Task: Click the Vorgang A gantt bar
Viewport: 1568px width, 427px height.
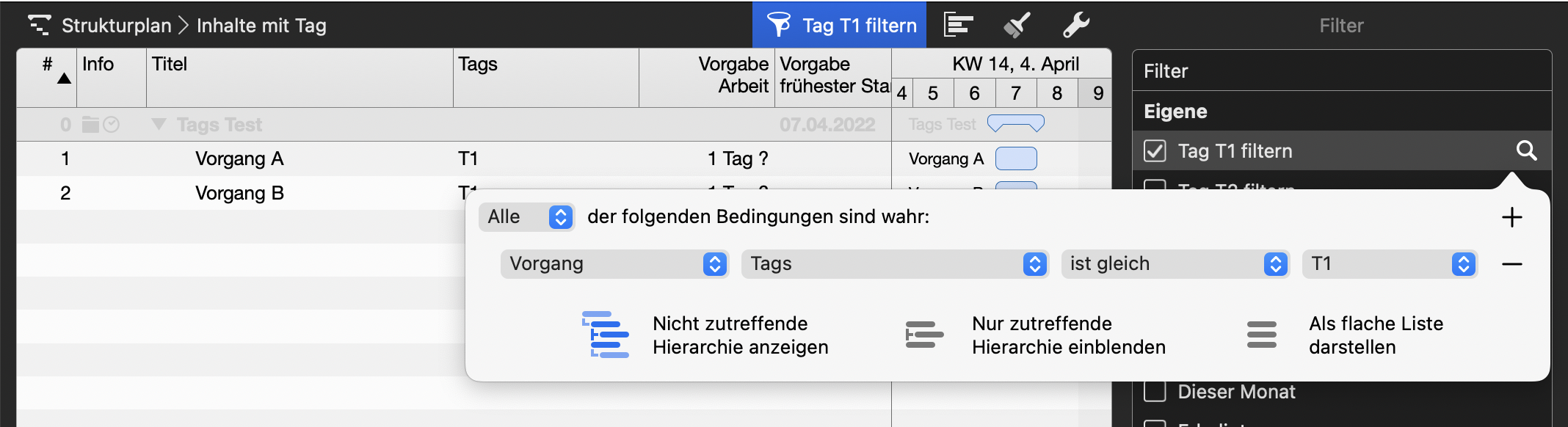Action: [x=1016, y=158]
